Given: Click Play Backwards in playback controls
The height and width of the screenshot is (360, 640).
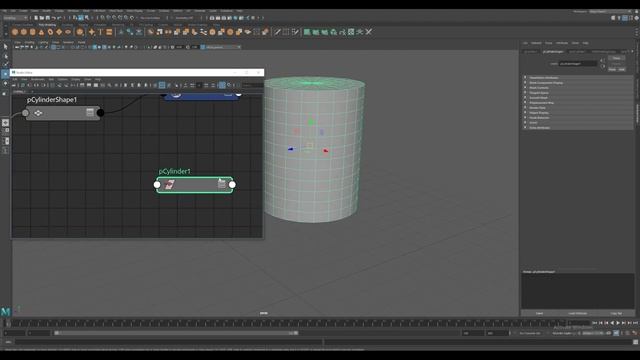Looking at the screenshot, I should point(612,323).
